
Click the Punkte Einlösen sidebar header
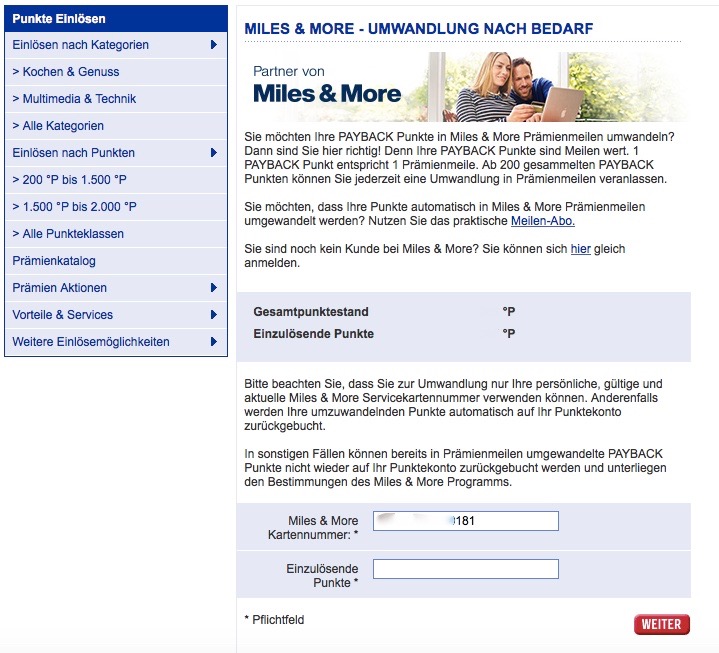coord(59,19)
